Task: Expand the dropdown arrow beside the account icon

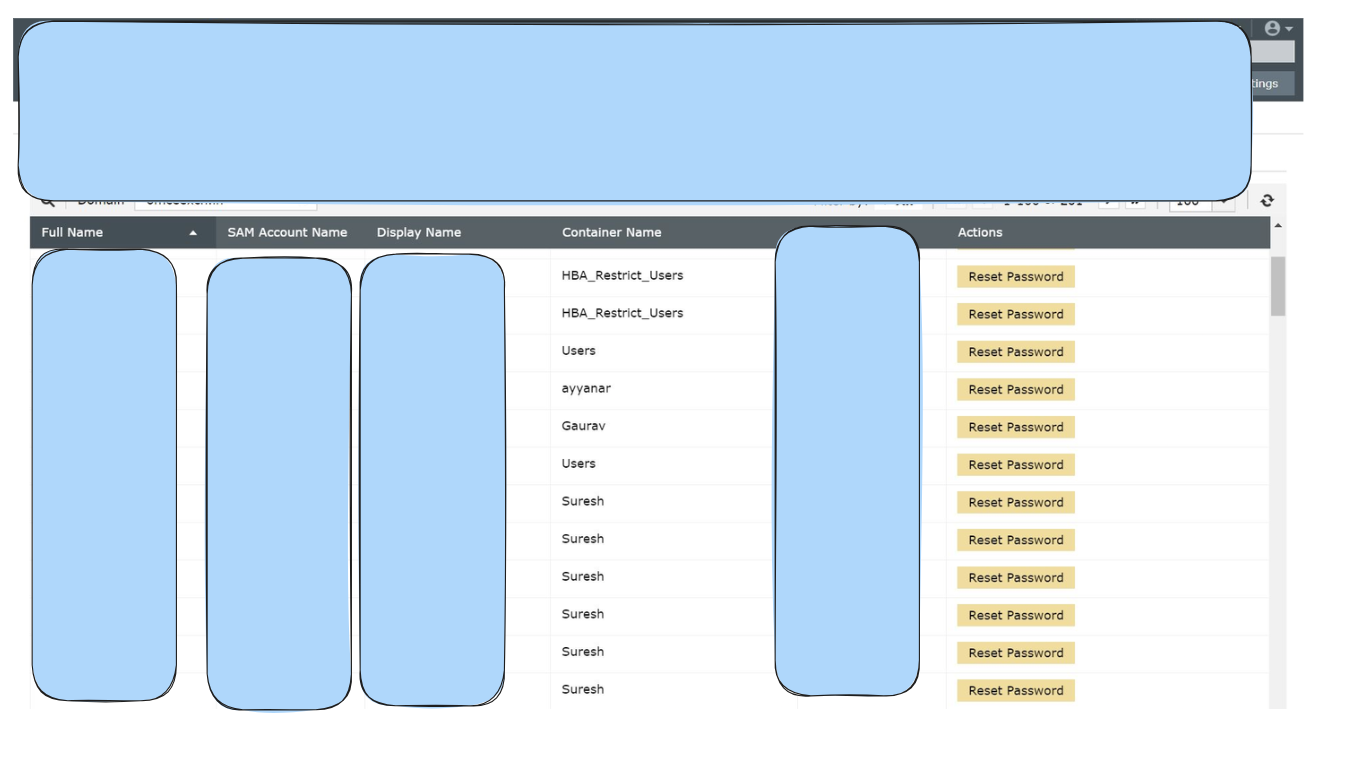Action: (1289, 29)
